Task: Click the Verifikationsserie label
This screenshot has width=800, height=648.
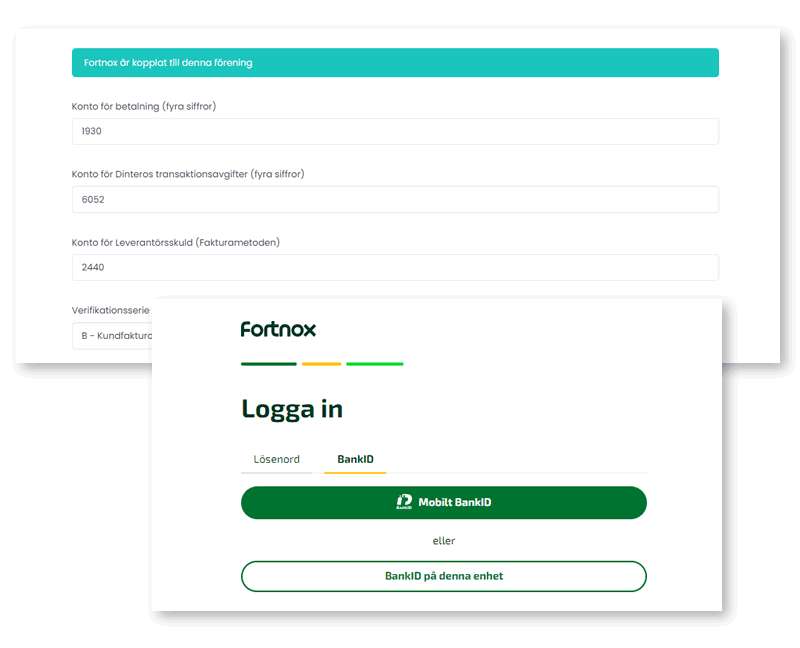Action: (x=111, y=310)
